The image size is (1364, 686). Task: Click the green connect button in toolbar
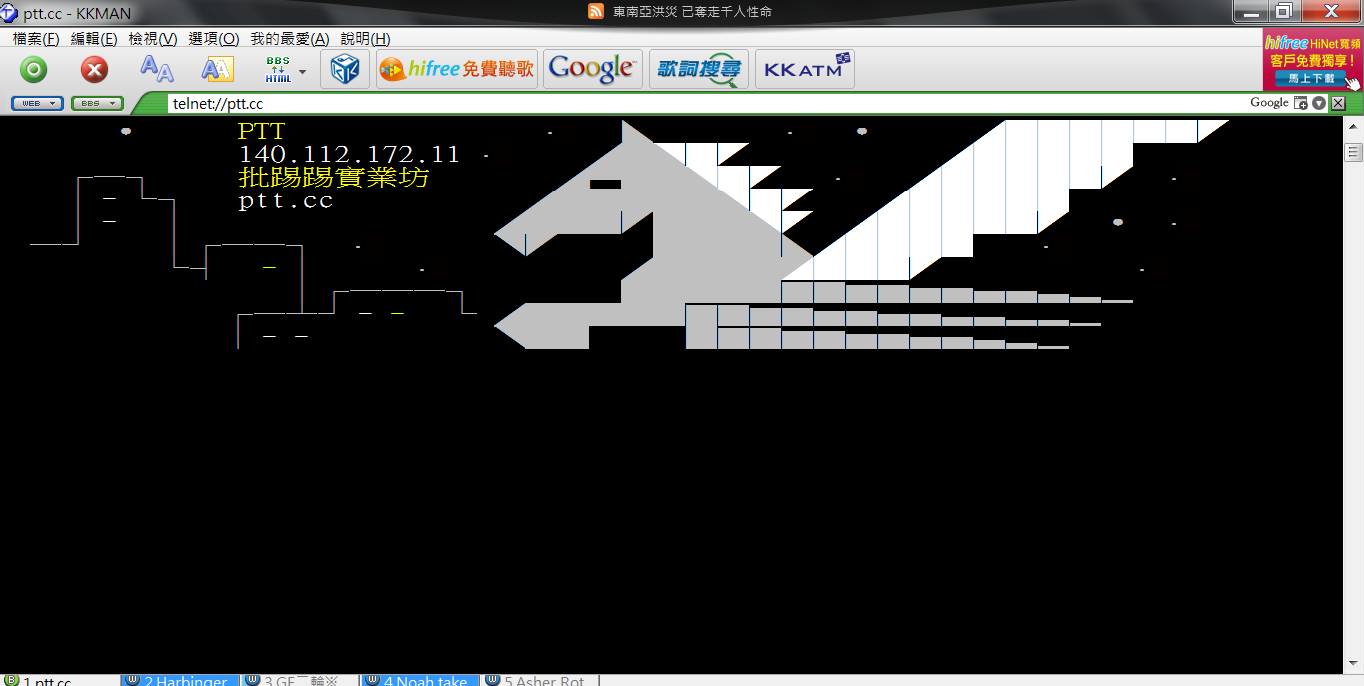click(34, 69)
